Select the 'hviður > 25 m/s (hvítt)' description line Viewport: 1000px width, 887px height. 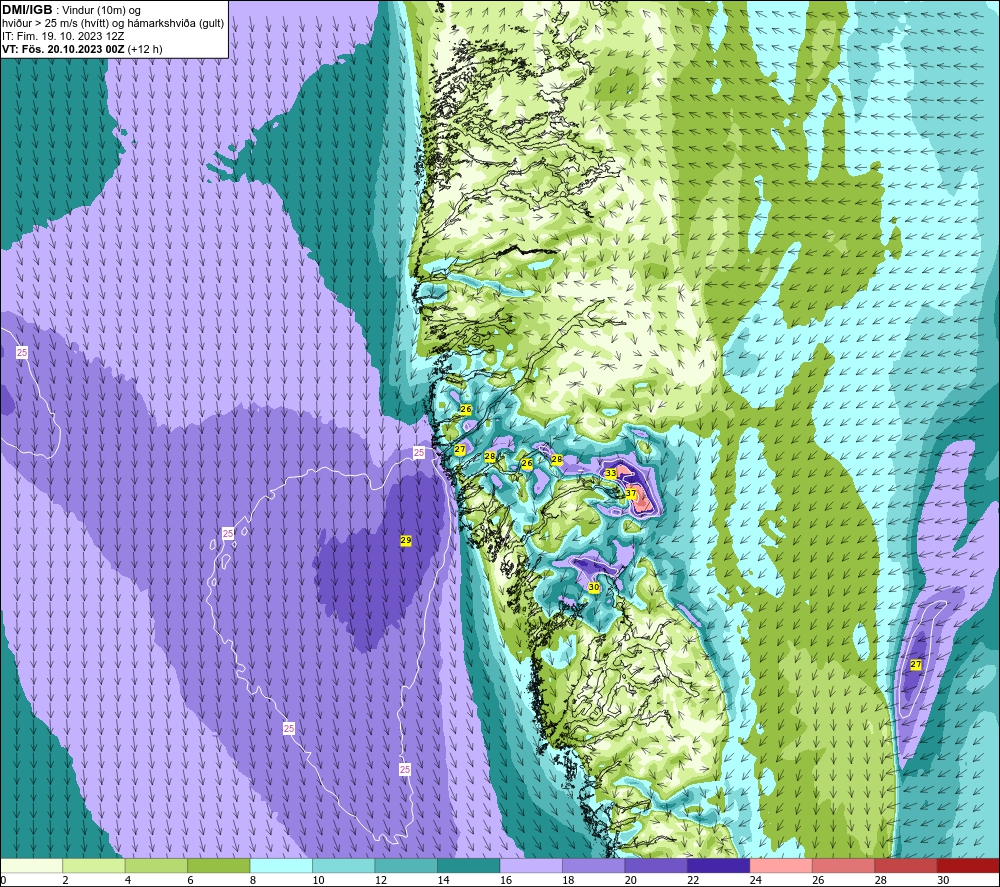[113, 24]
